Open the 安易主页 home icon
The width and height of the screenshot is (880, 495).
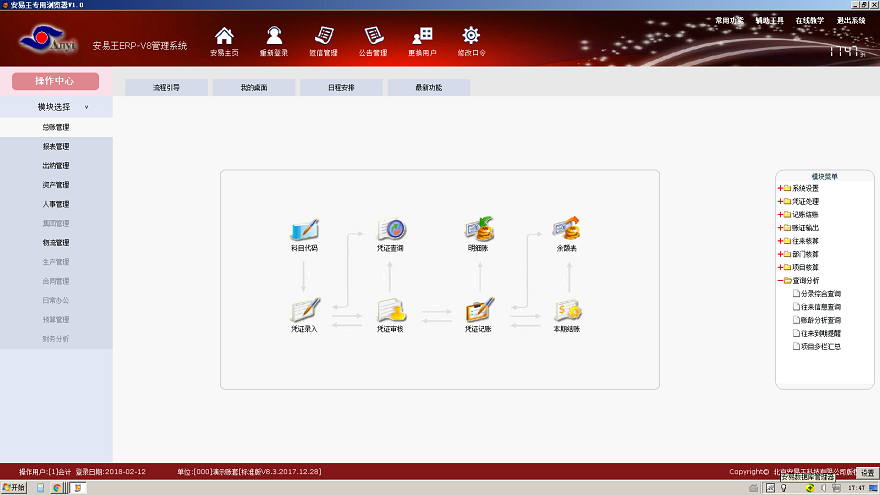(x=224, y=36)
